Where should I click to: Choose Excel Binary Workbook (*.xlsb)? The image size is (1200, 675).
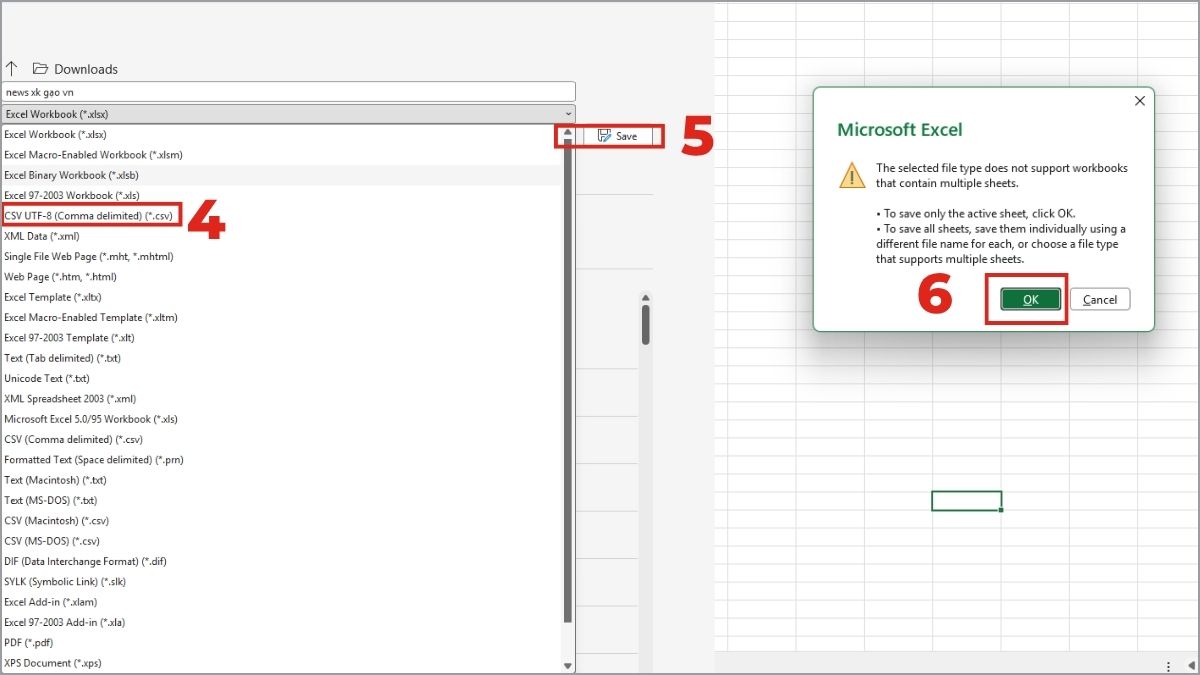tap(280, 175)
